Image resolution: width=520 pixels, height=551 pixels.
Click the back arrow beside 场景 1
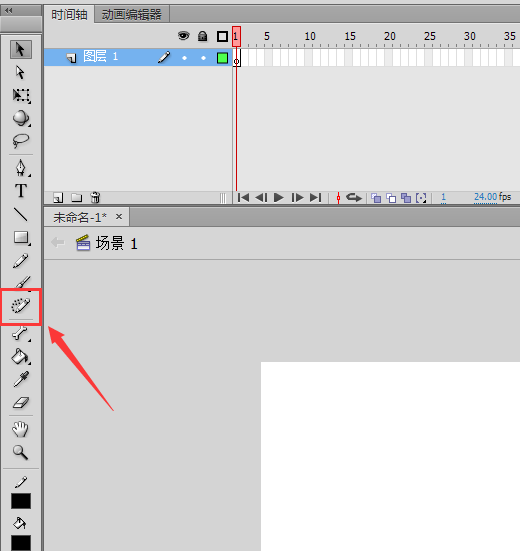pos(58,242)
